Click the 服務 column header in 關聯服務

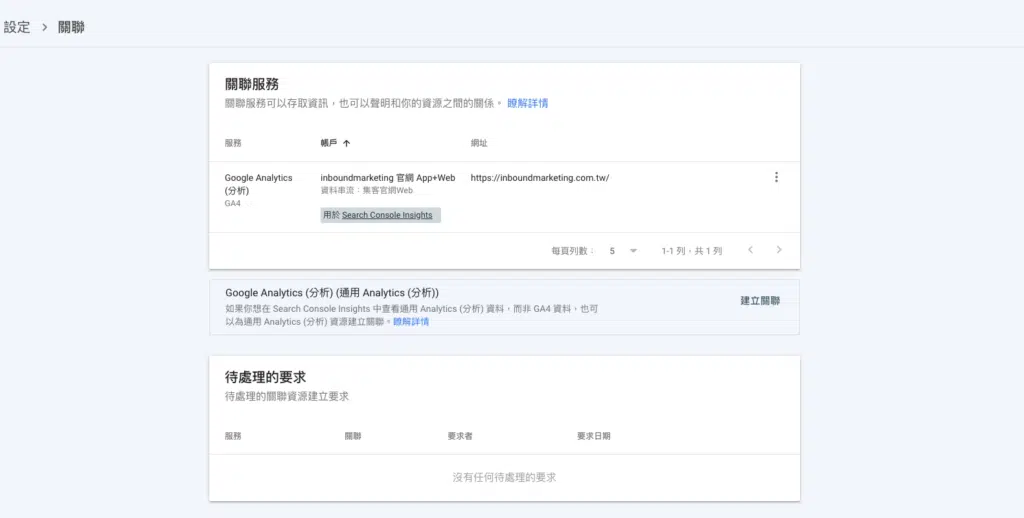(233, 143)
